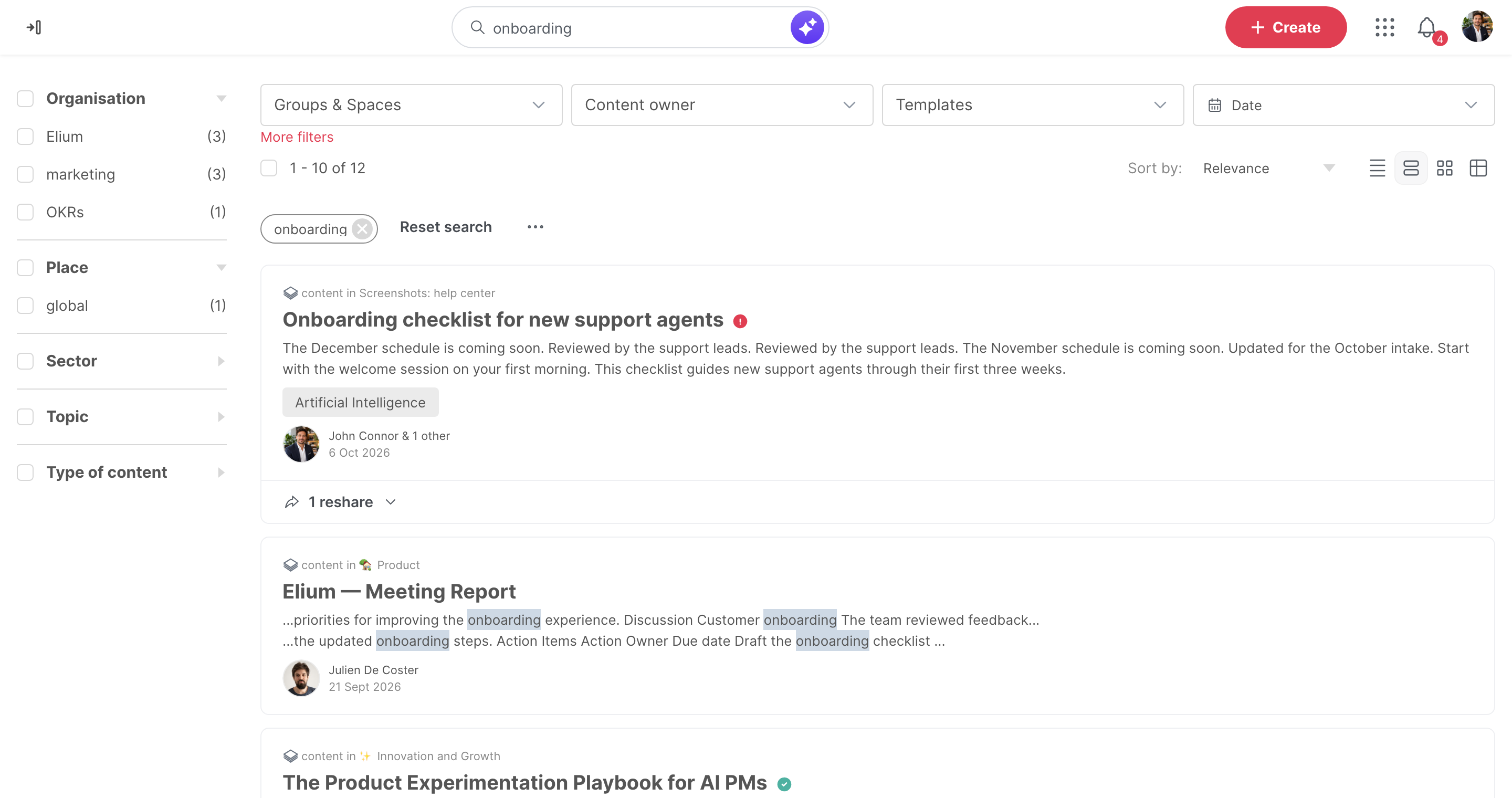The image size is (1512, 798).
Task: Open the Product space link
Action: coord(398,565)
